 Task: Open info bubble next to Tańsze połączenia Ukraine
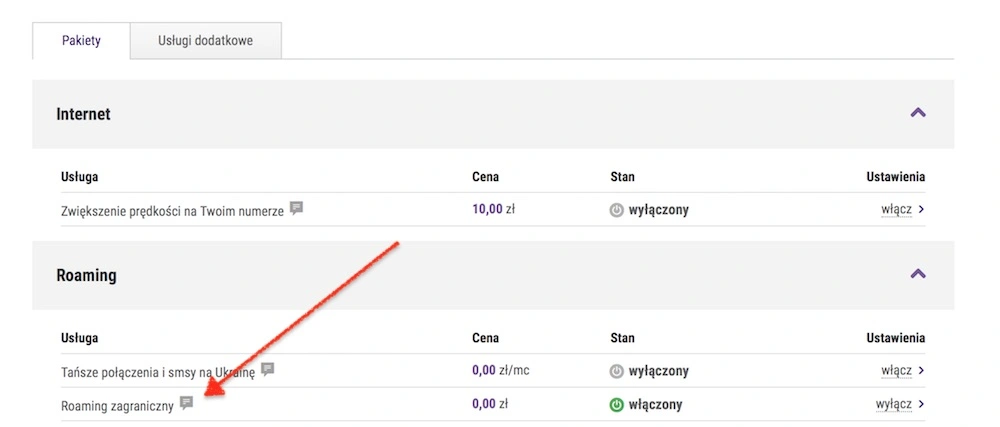268,369
